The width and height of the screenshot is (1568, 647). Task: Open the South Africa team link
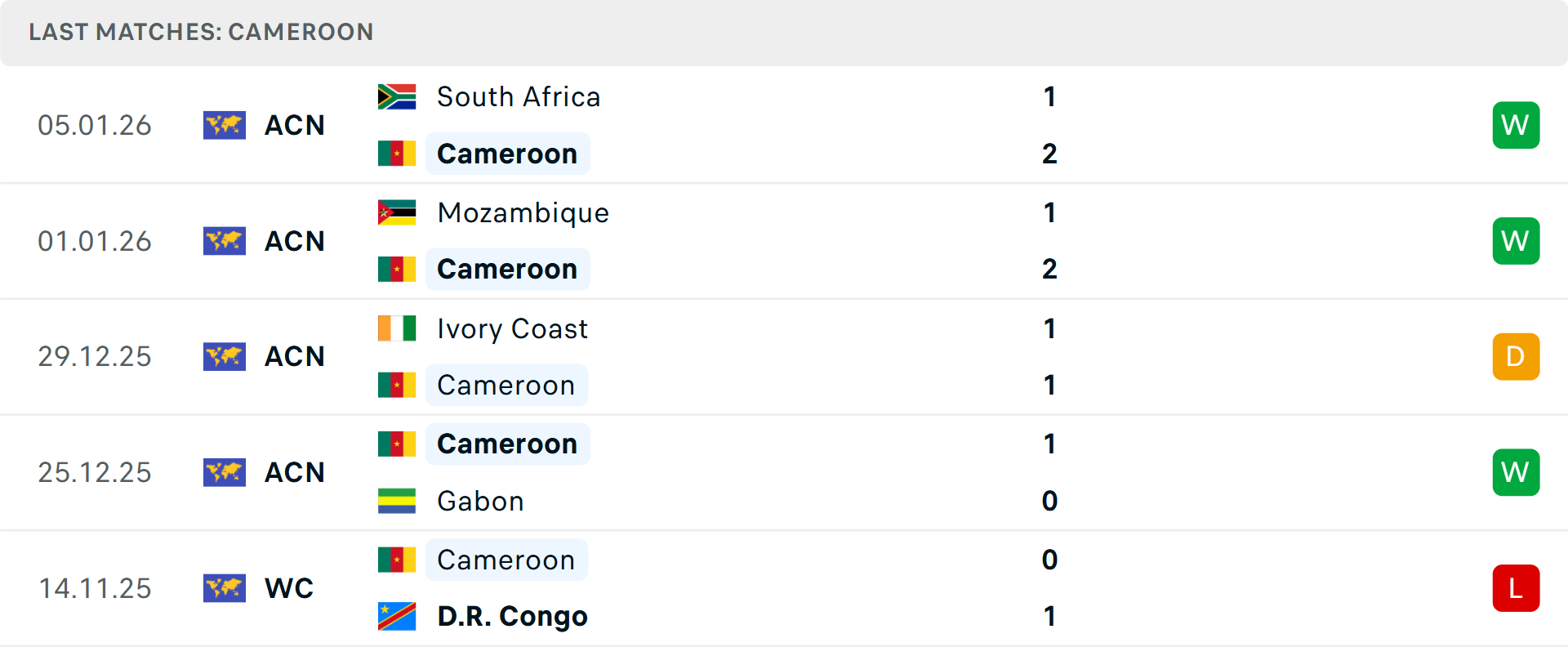[519, 97]
